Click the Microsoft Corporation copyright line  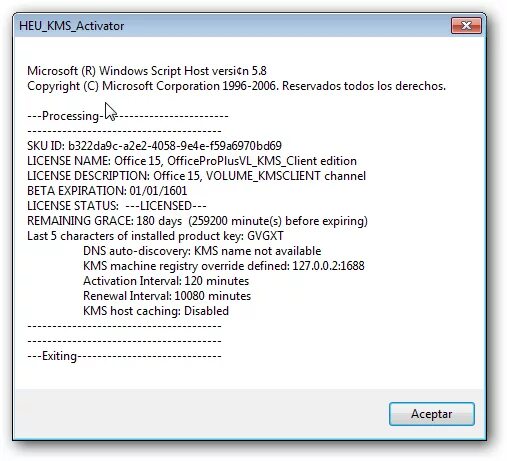tap(236, 86)
